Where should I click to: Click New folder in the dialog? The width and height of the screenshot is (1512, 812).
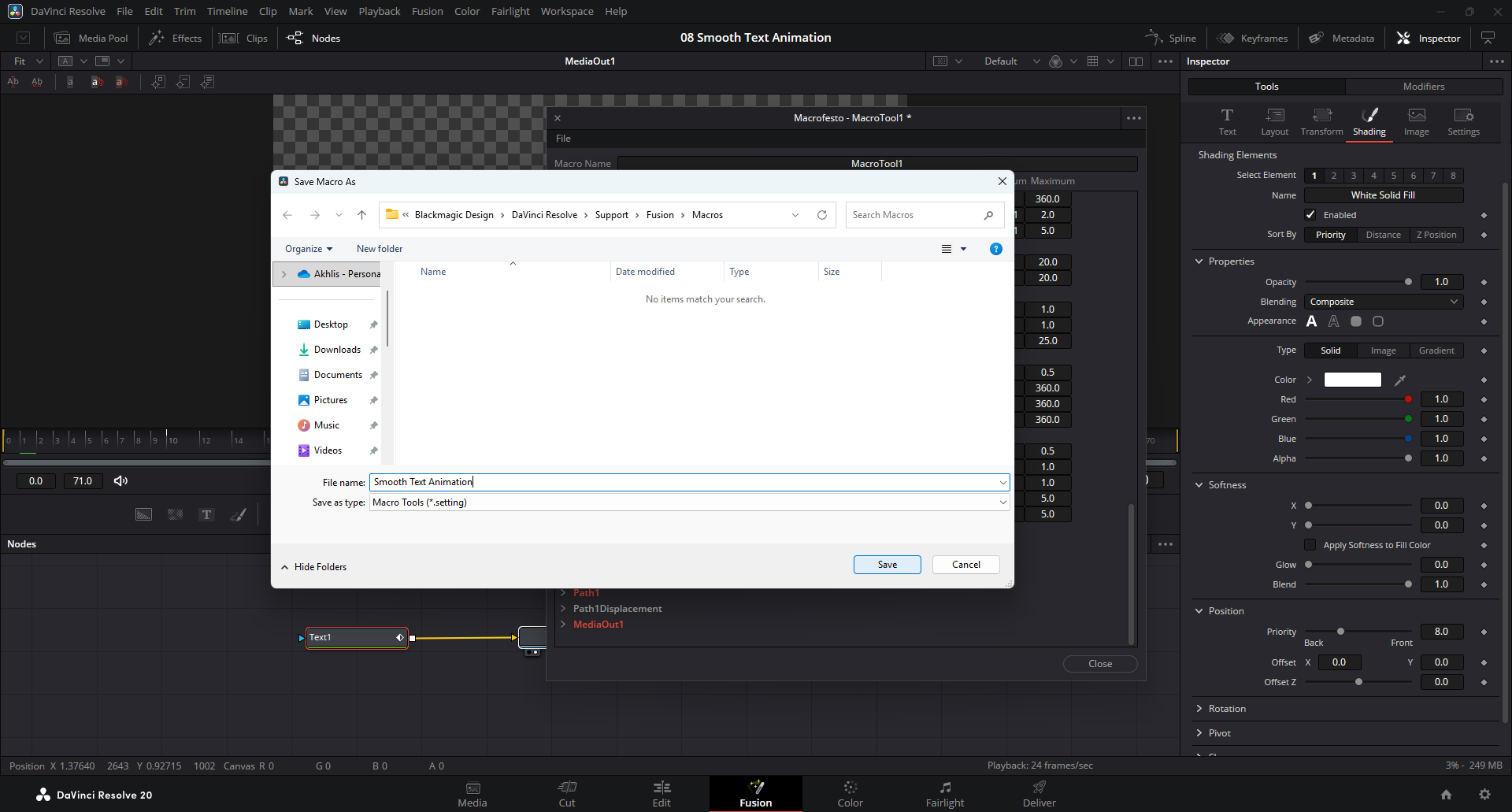coord(379,249)
